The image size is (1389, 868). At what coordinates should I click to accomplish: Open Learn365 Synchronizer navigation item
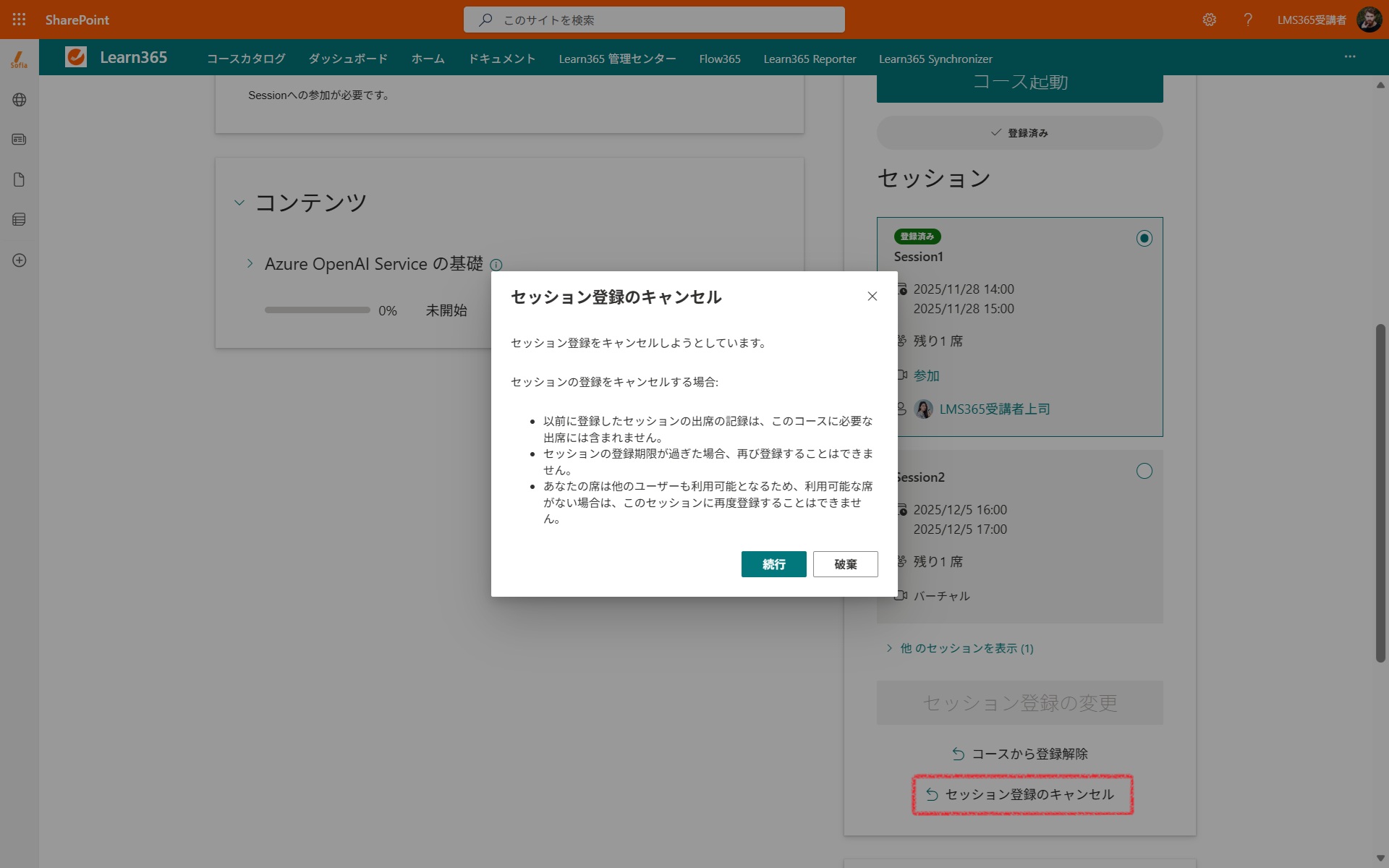tap(935, 59)
